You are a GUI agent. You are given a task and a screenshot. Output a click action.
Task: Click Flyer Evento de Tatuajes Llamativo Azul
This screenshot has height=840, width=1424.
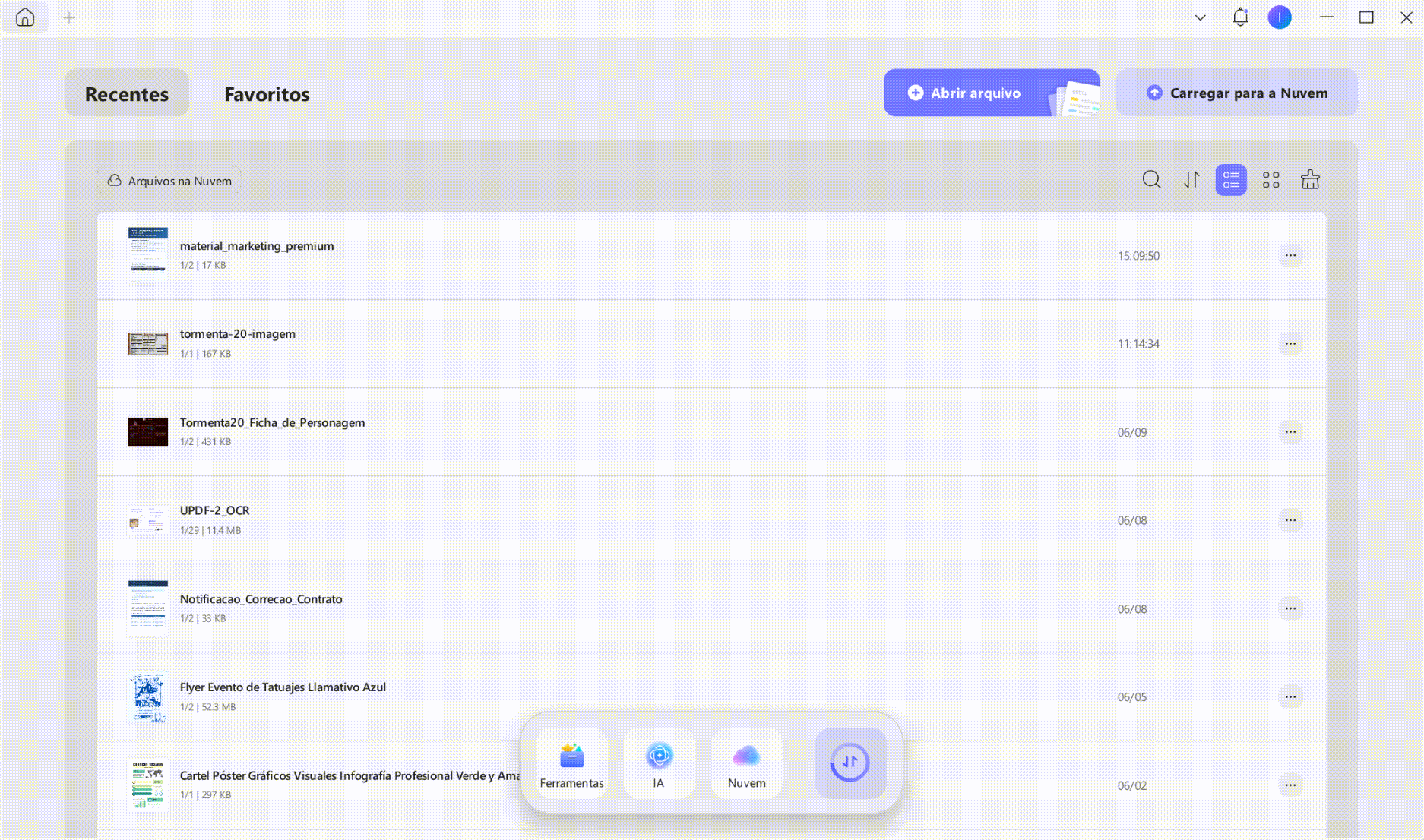[283, 687]
